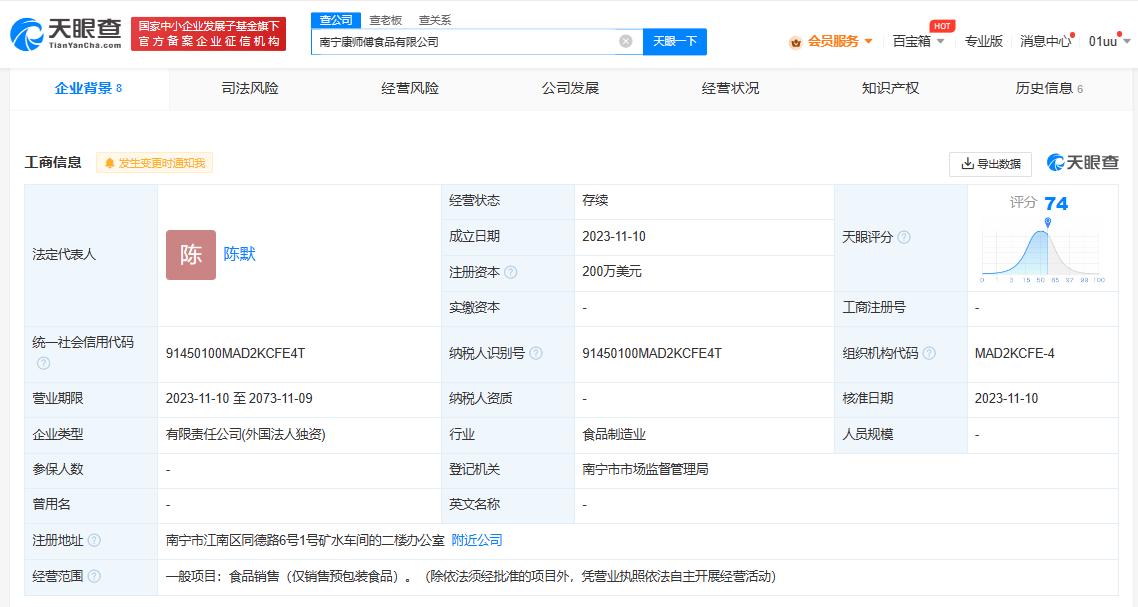
Task: Click help icon beside 经营范围
Action: coord(94,576)
